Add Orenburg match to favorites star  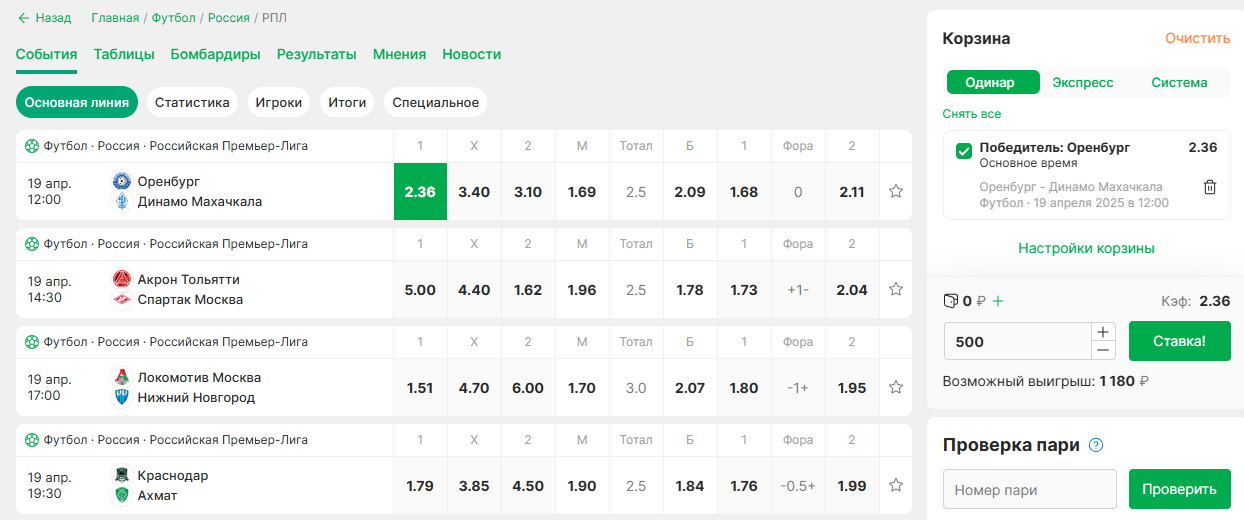coord(896,191)
